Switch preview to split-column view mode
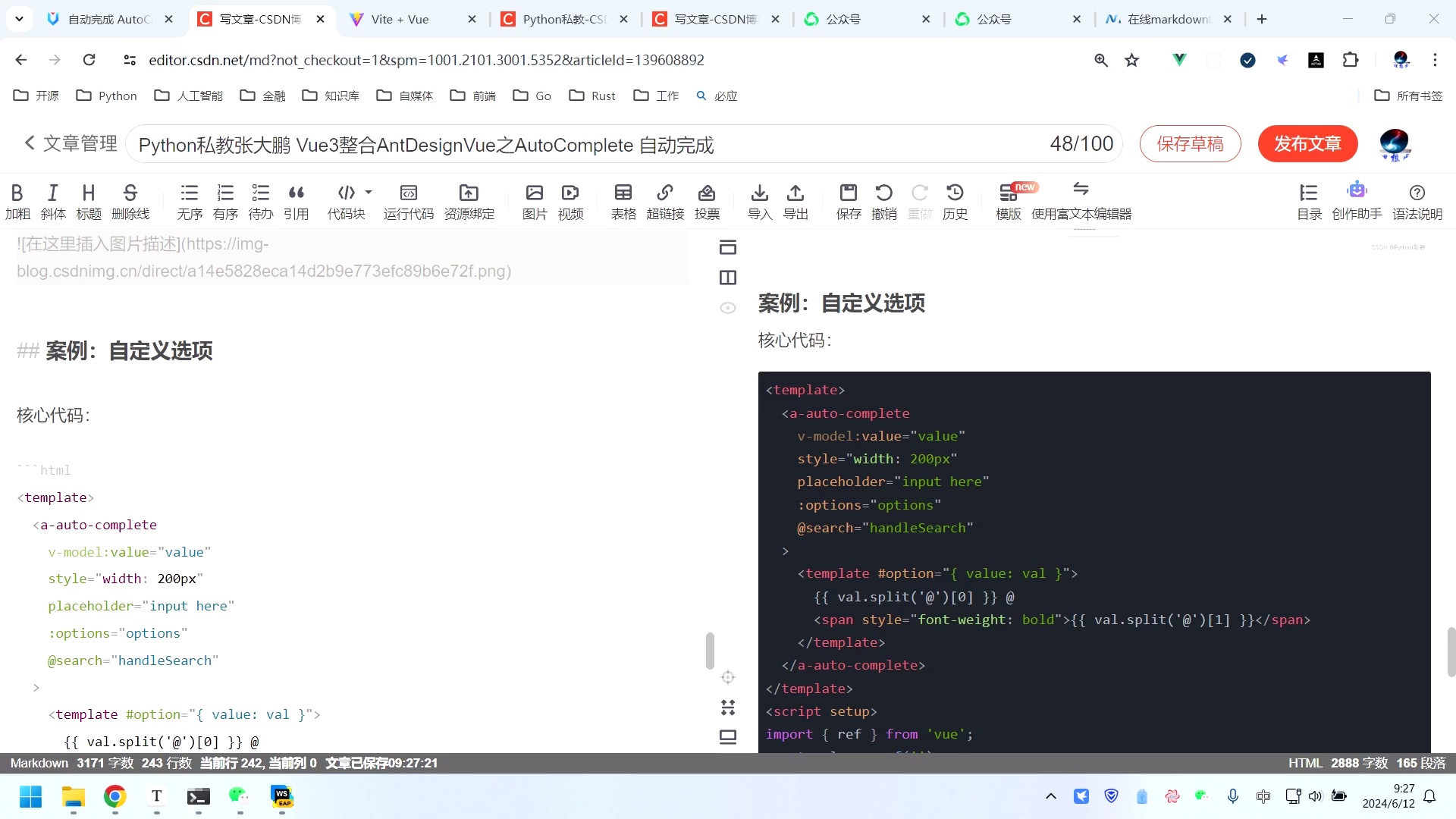Image resolution: width=1456 pixels, height=819 pixels. click(x=728, y=278)
